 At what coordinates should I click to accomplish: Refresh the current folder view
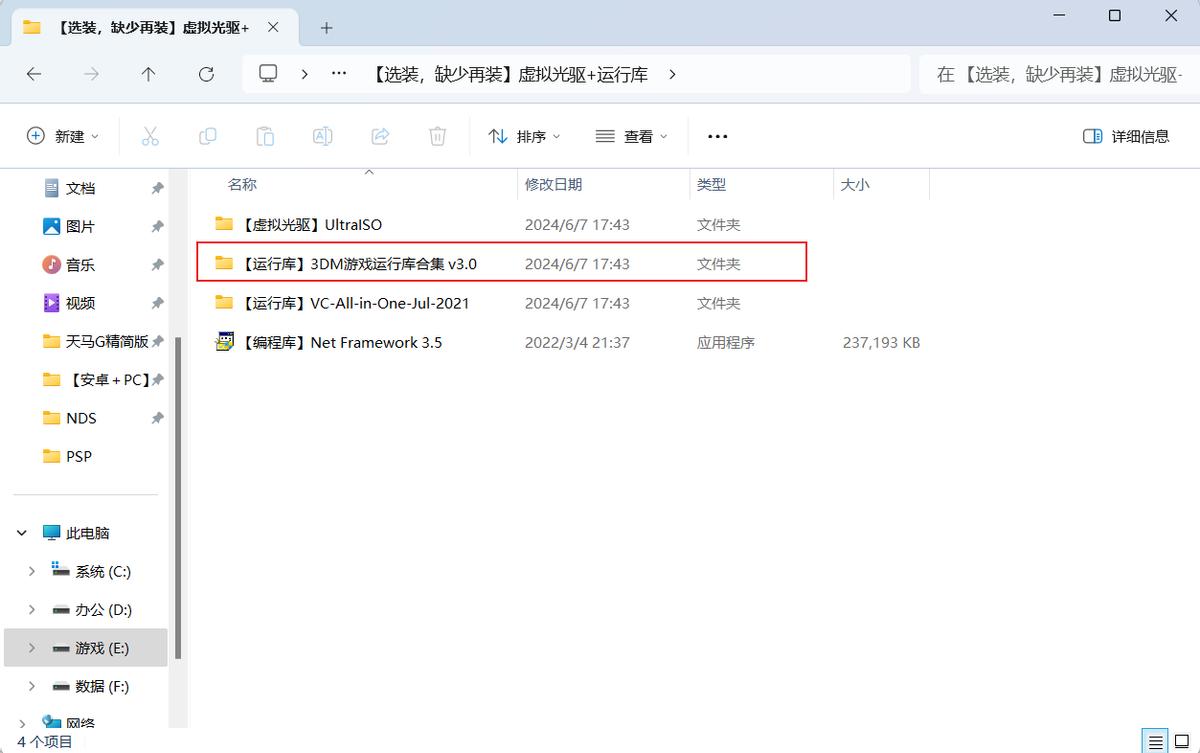(206, 74)
